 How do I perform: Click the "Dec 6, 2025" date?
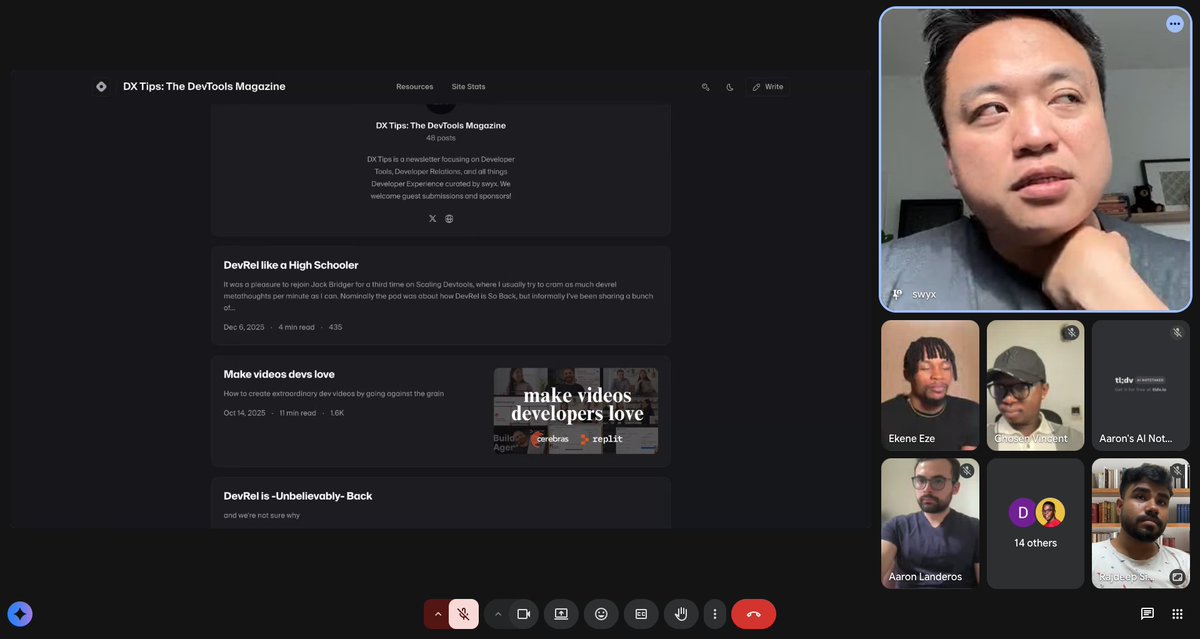244,327
